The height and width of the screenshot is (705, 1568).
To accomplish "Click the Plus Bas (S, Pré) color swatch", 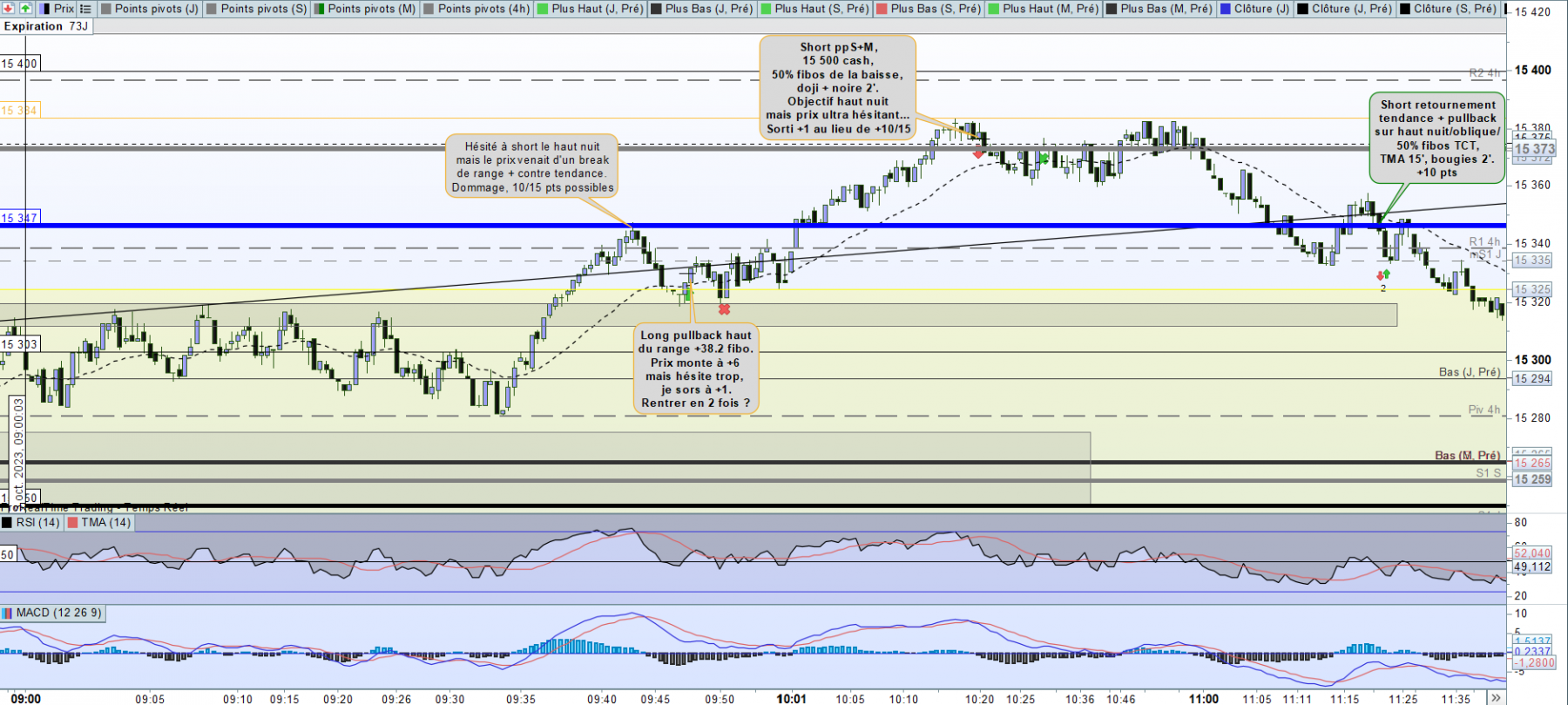I will tap(882, 8).
